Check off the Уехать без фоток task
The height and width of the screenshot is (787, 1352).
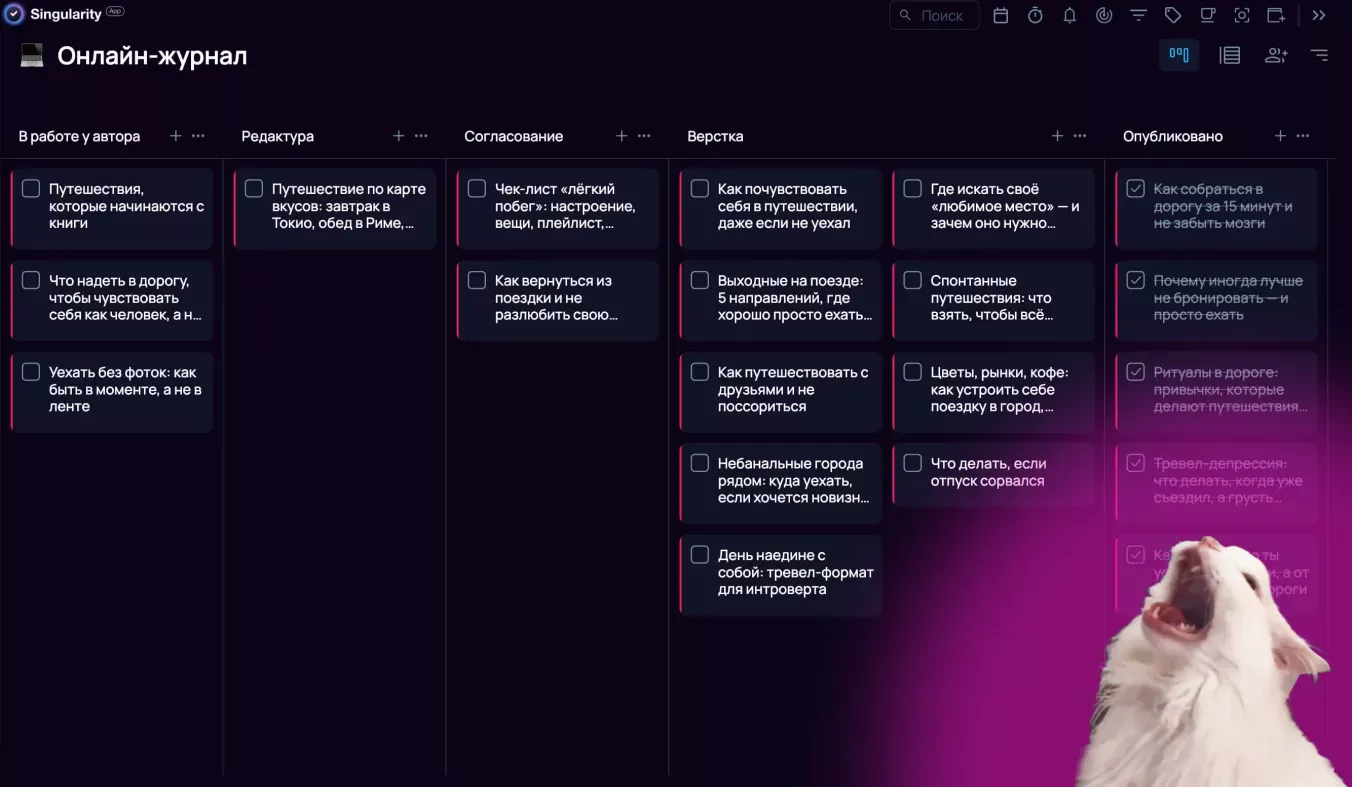(31, 372)
